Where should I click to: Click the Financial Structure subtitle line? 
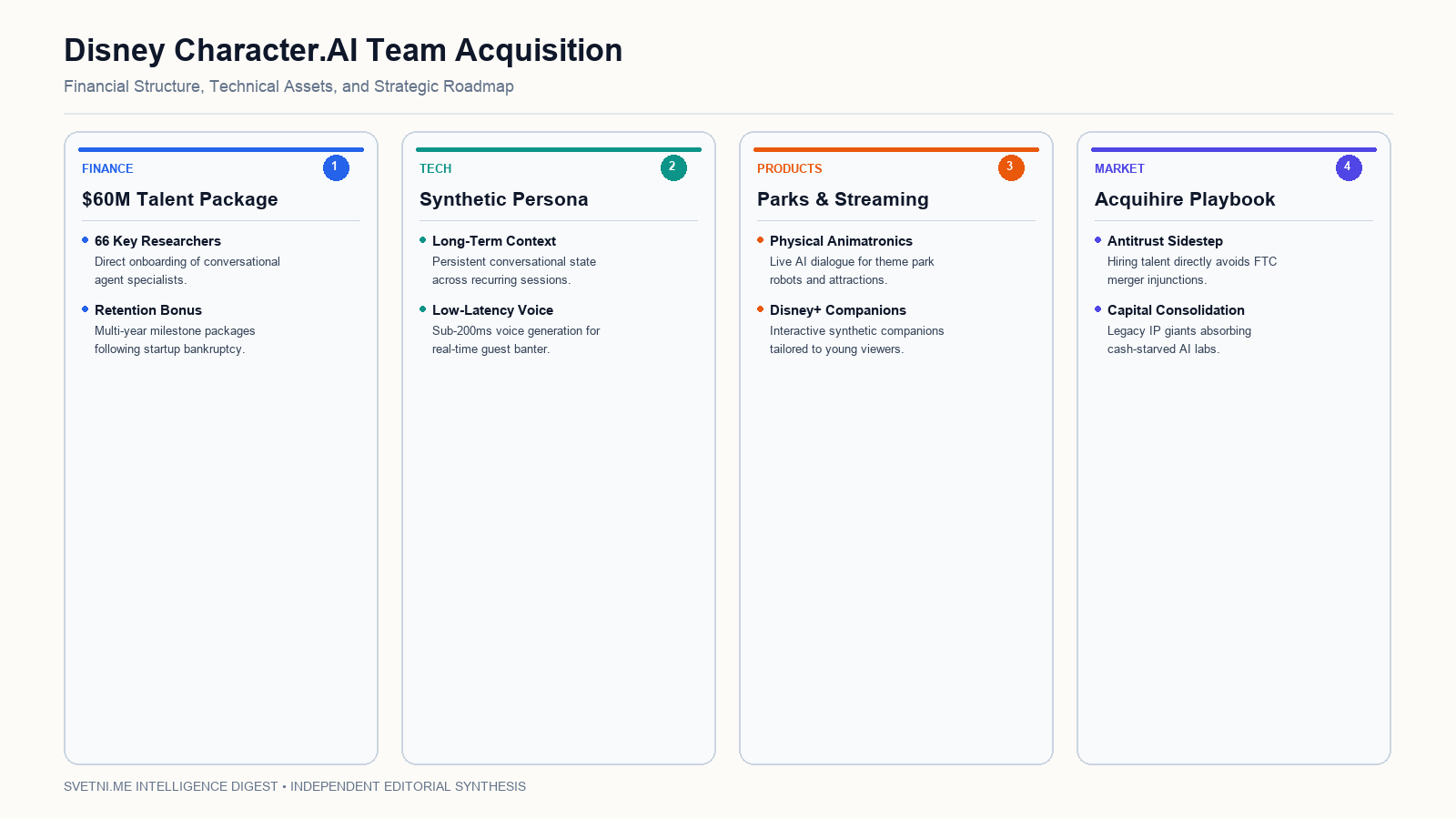288,86
